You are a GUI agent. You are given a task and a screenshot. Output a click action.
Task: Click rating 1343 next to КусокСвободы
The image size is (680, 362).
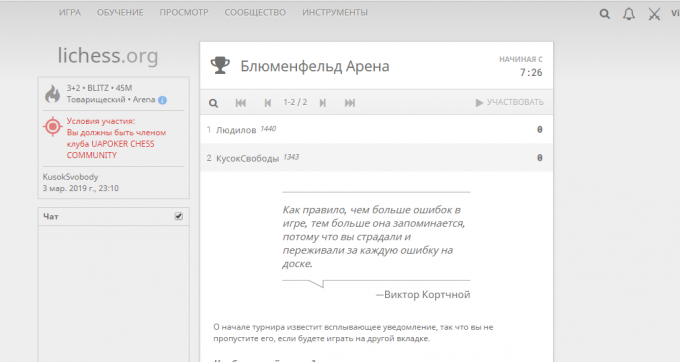[x=291, y=157]
